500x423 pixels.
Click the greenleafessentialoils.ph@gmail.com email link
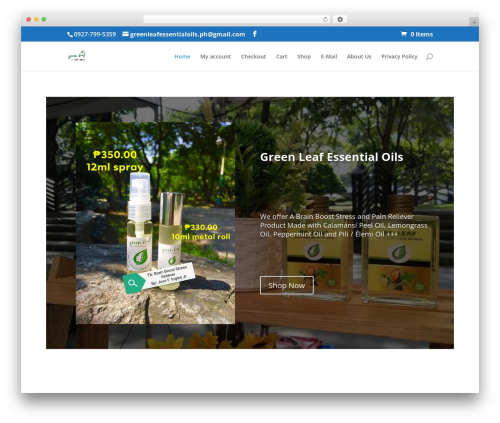coord(187,34)
